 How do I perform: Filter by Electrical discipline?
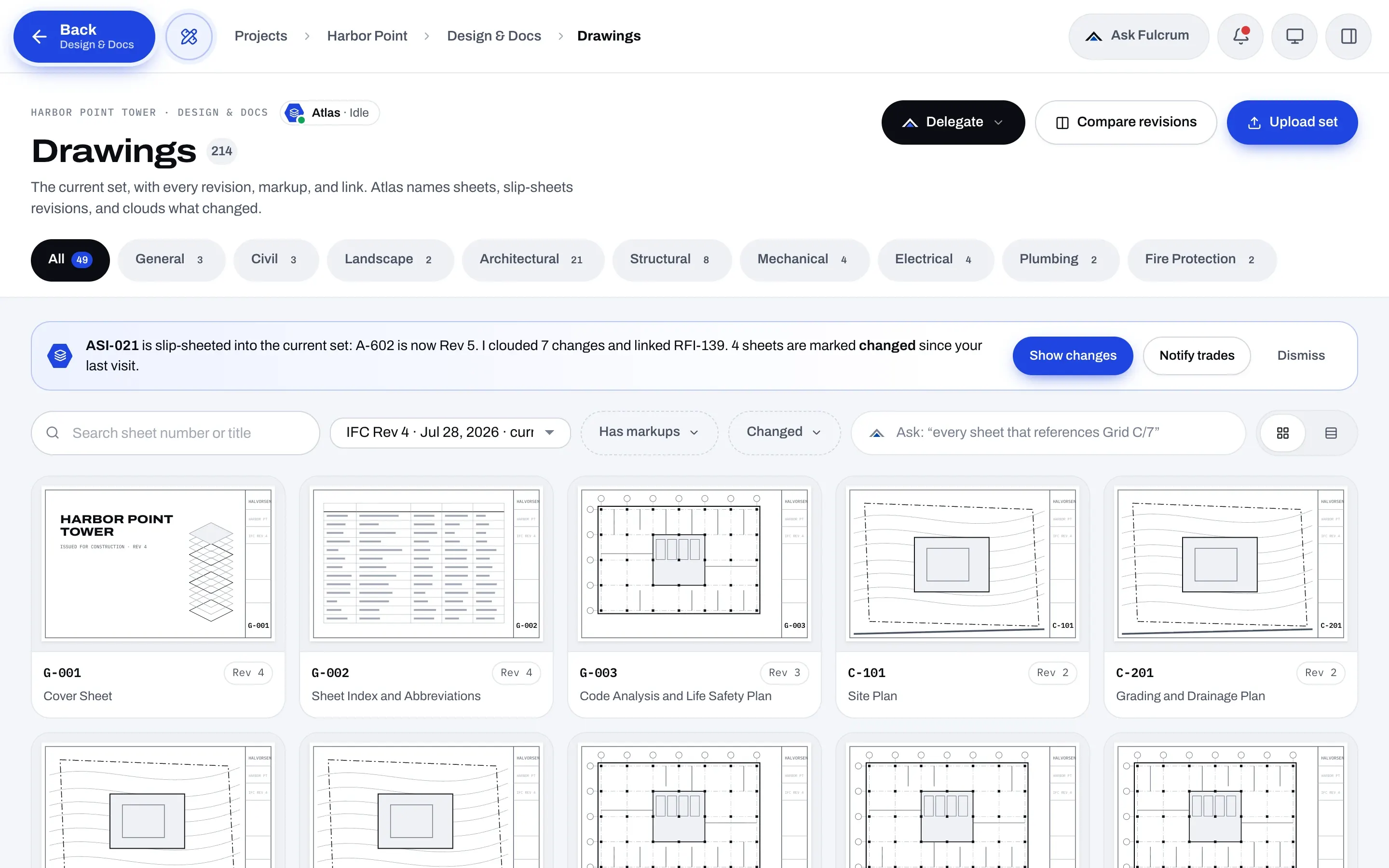(x=935, y=259)
